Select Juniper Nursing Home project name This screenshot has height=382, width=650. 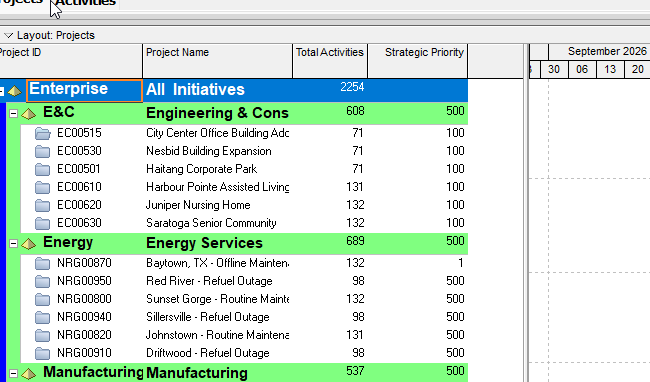pos(198,205)
